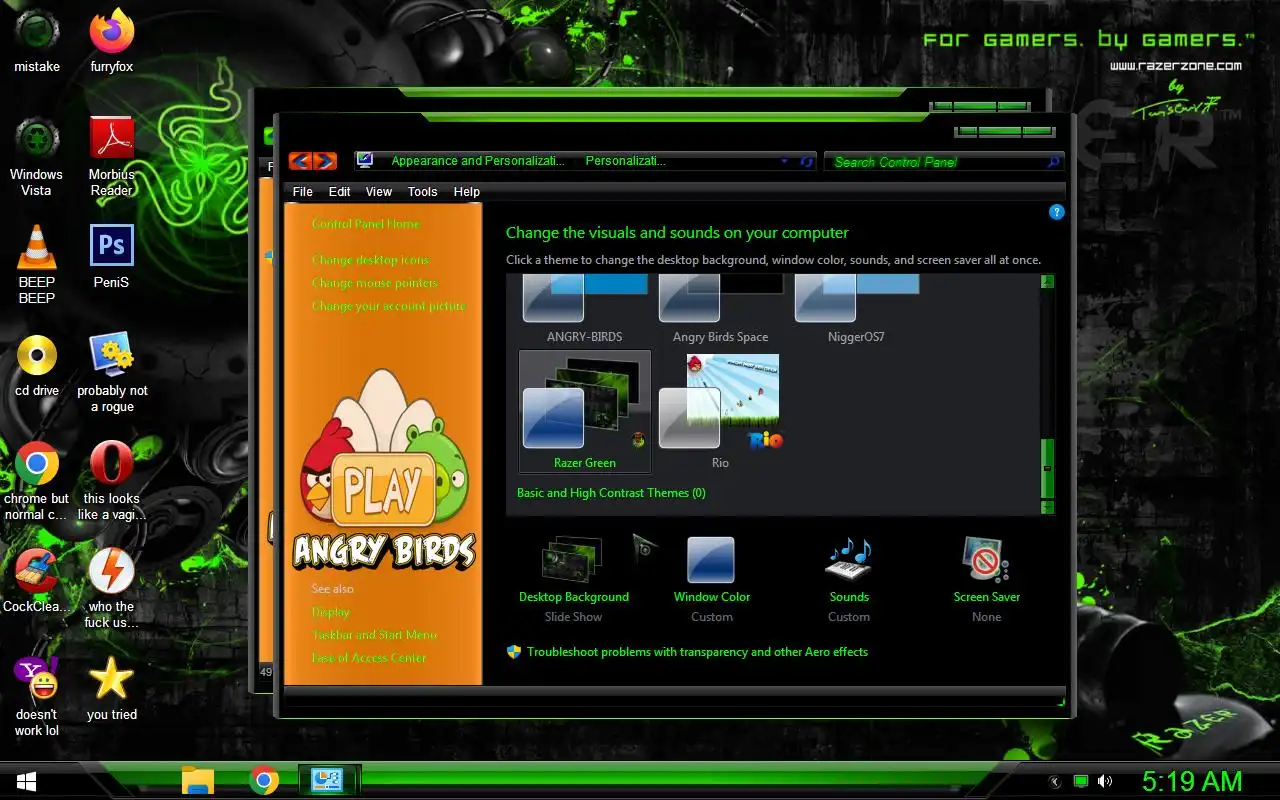Open Change mouse pointers link
Viewport: 1280px width, 800px height.
click(375, 283)
